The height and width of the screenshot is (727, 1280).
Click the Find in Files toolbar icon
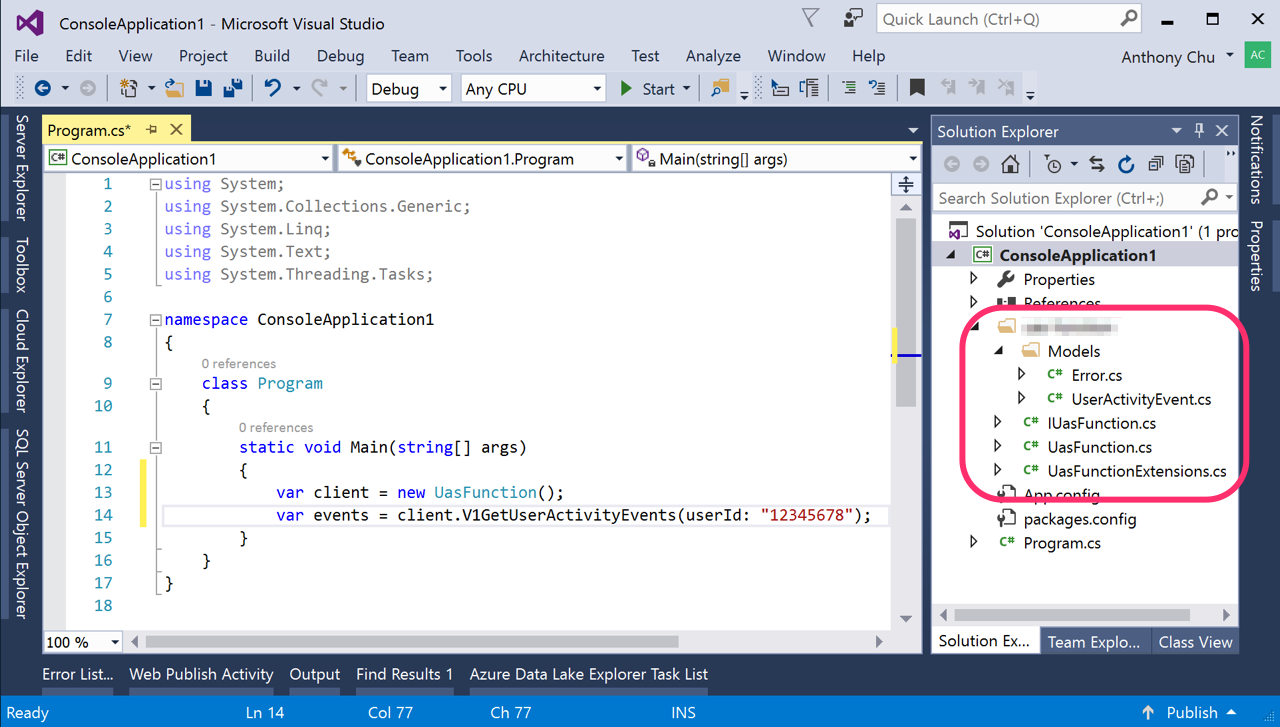(720, 88)
